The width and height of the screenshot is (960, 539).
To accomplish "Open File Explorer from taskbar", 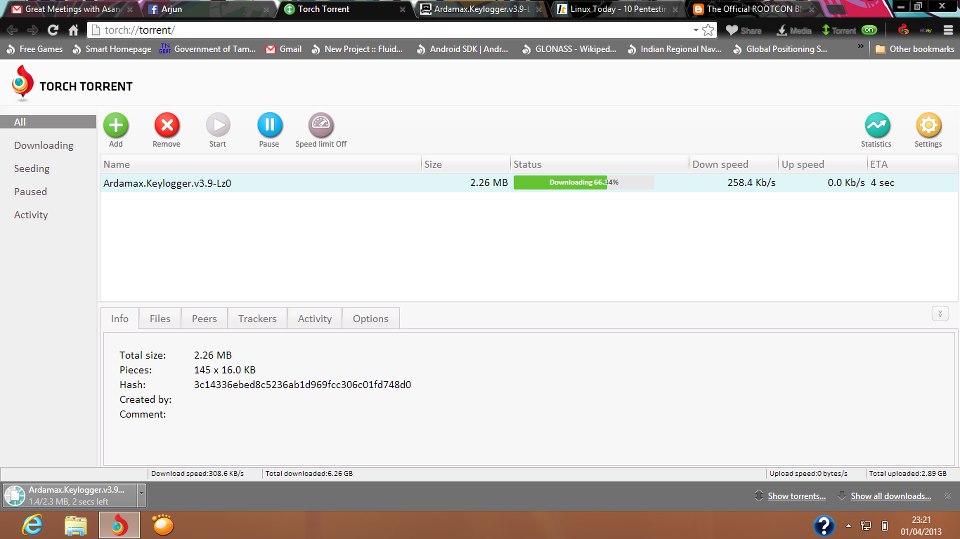I will (x=75, y=526).
